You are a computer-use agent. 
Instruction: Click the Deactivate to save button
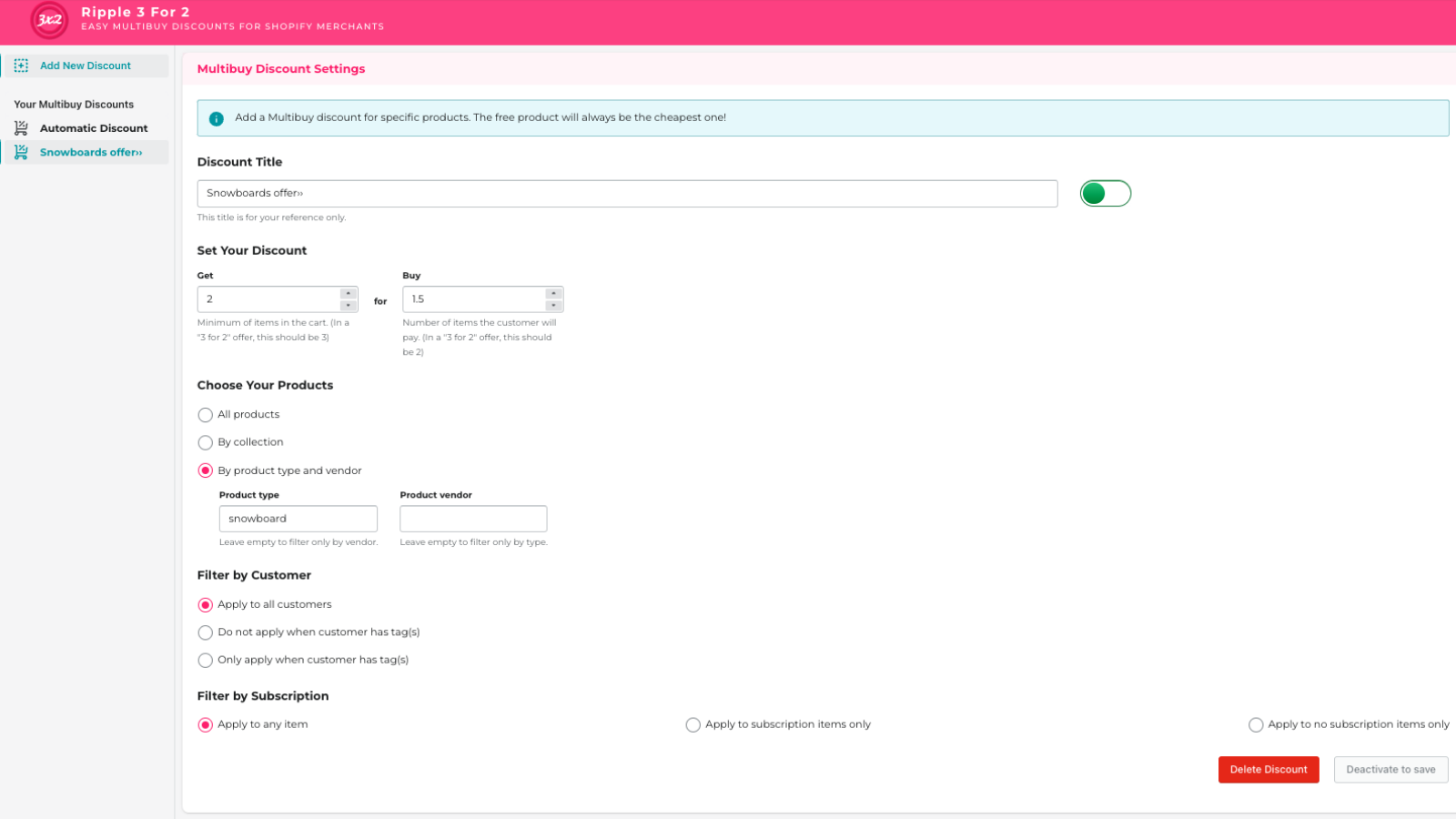pyautogui.click(x=1390, y=769)
